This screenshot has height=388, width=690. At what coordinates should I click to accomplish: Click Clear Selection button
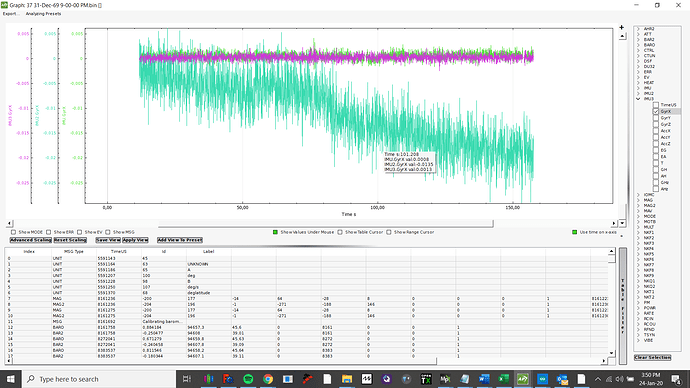click(653, 357)
